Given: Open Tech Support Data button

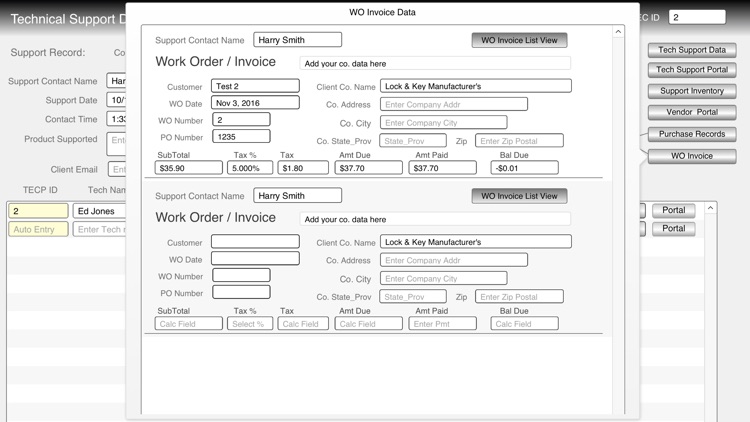Looking at the screenshot, I should coord(692,50).
